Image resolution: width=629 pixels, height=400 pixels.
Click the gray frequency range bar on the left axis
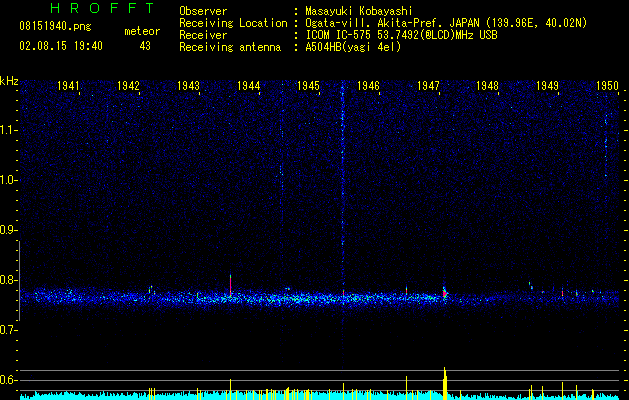19,281
